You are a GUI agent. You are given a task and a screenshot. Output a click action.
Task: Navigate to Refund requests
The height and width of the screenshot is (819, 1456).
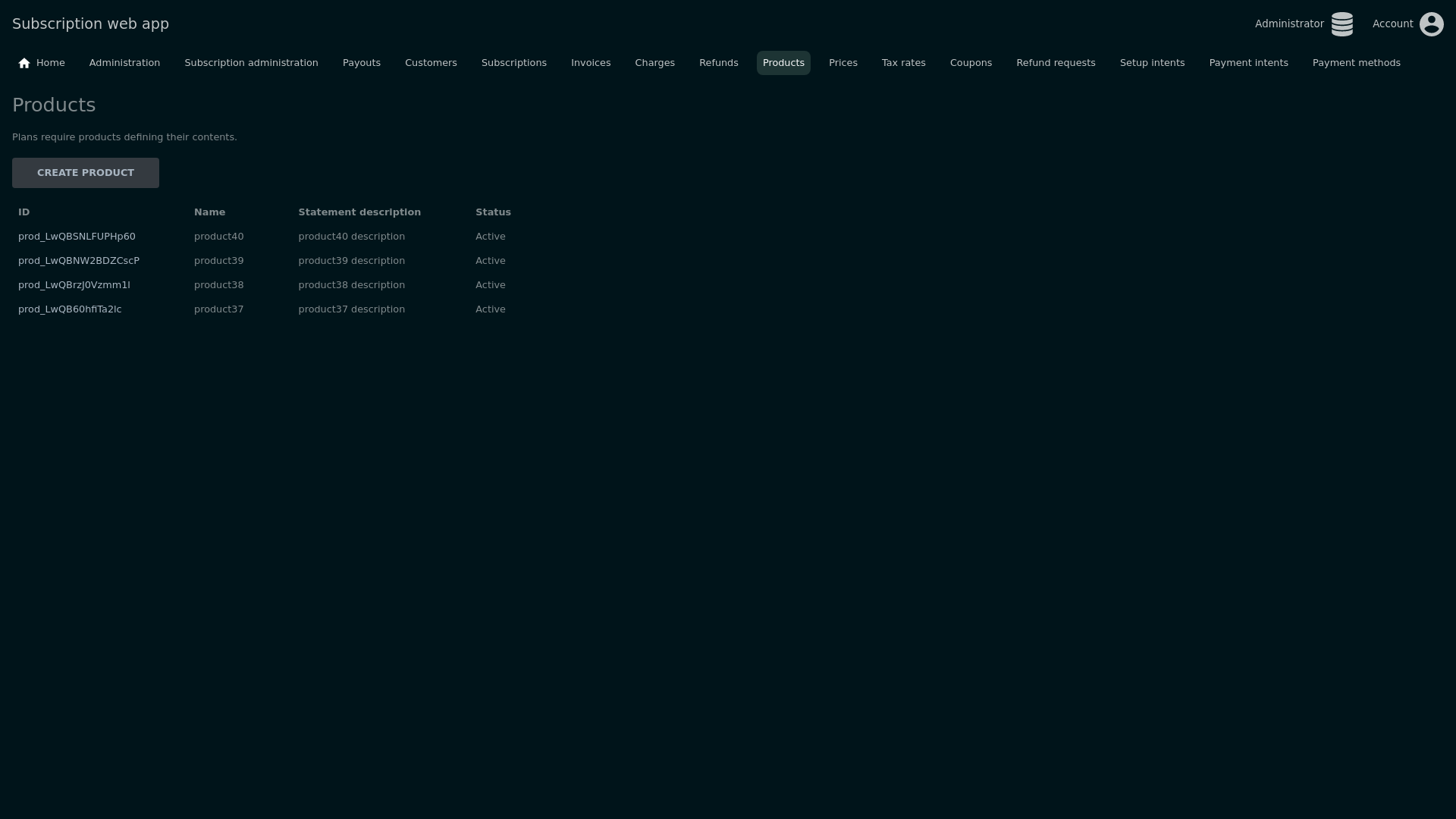click(1055, 63)
